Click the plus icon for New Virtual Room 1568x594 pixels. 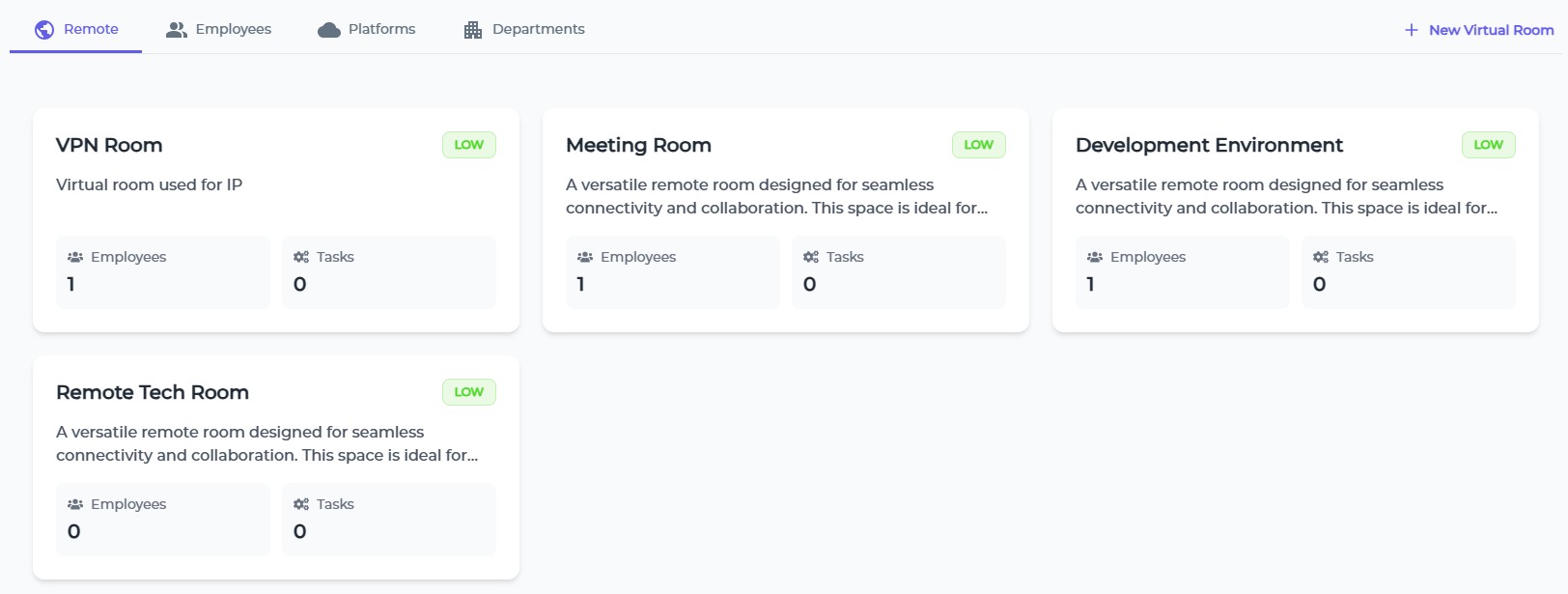coord(1411,30)
